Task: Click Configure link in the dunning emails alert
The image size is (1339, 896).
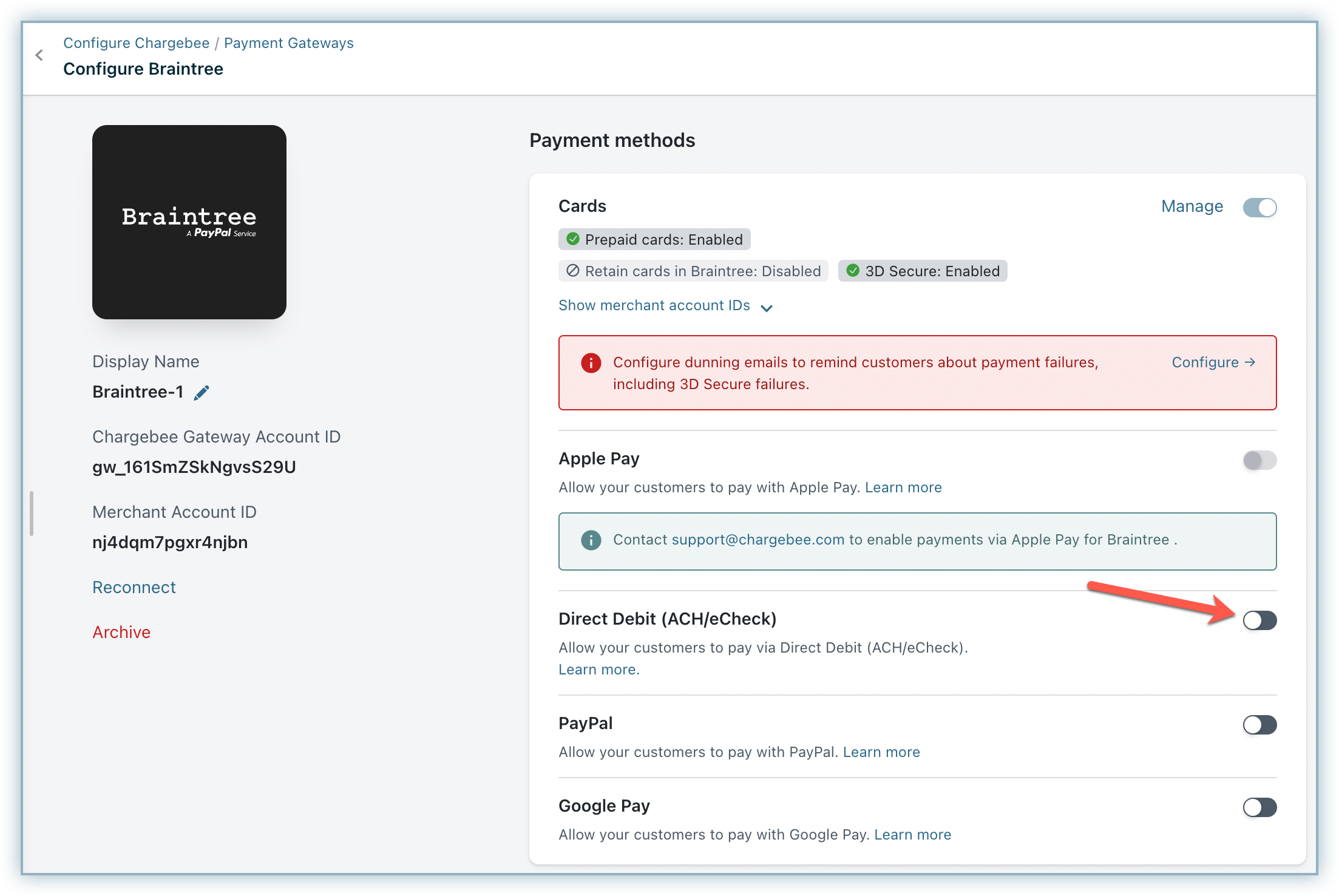Action: coord(1213,362)
